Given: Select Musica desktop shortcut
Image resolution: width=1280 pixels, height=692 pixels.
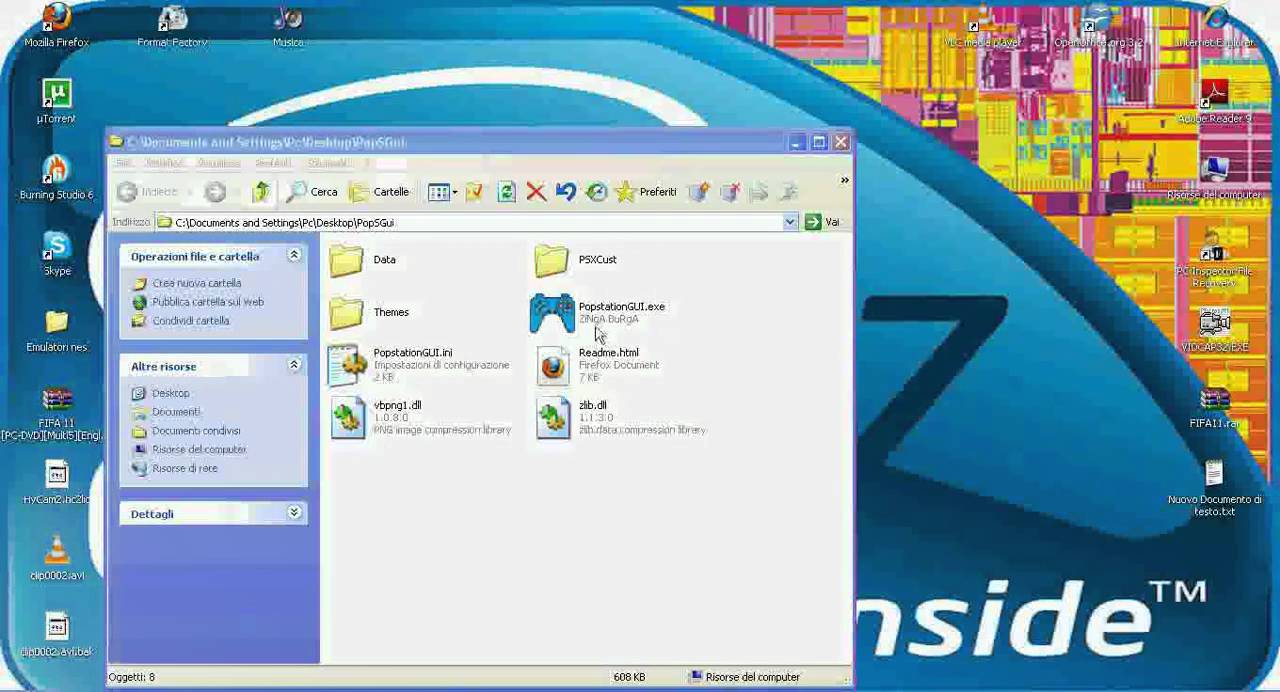Looking at the screenshot, I should [x=288, y=27].
